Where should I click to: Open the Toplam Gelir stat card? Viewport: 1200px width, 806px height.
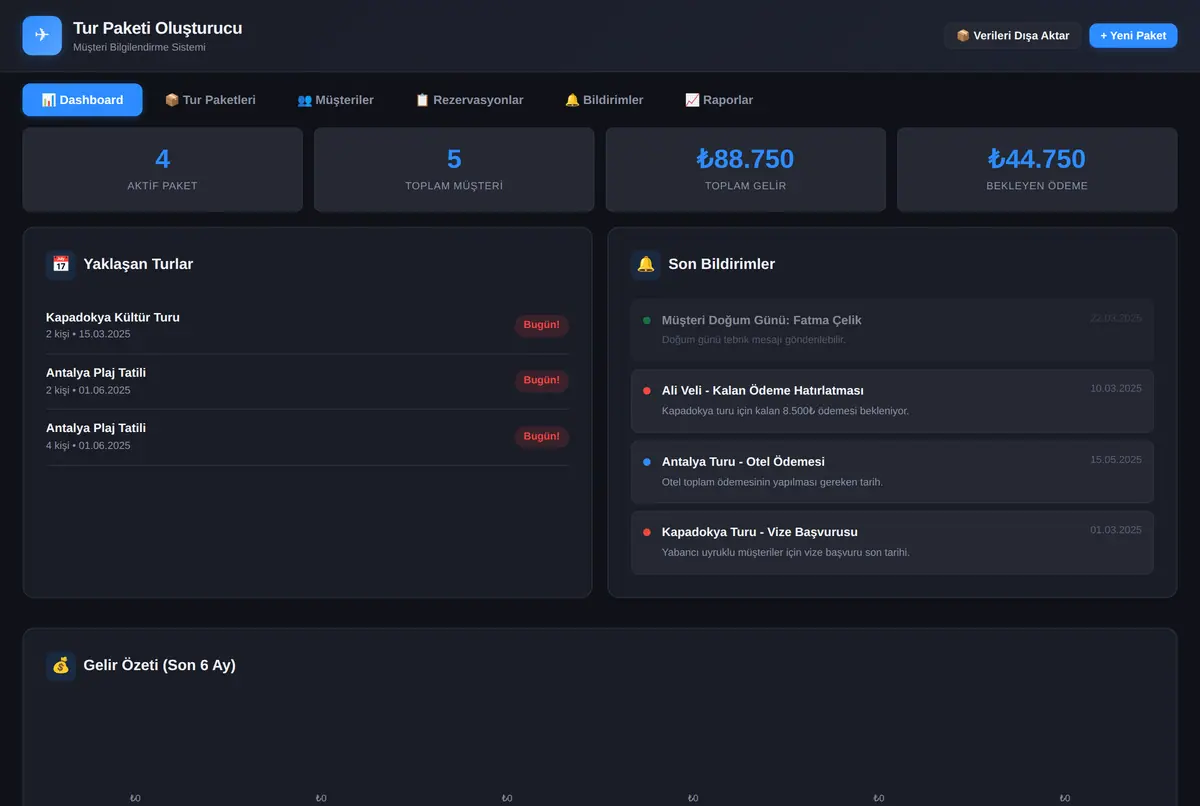point(746,169)
